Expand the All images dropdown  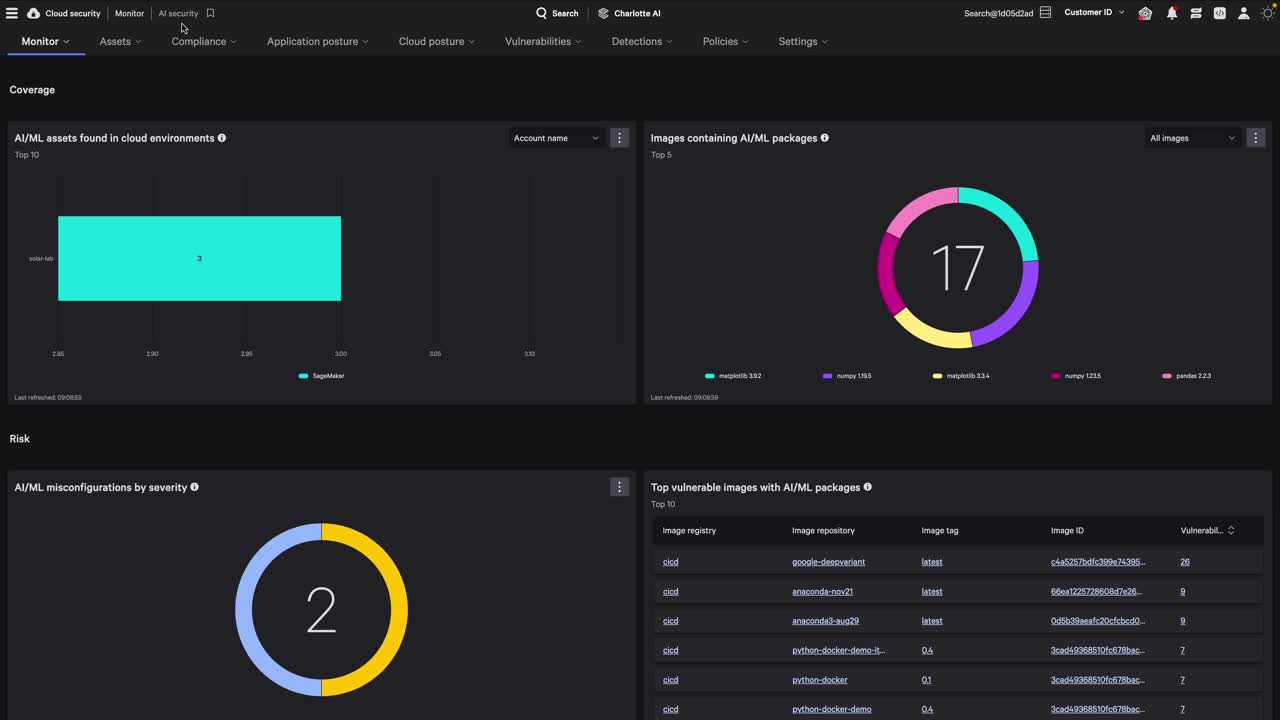(1192, 138)
